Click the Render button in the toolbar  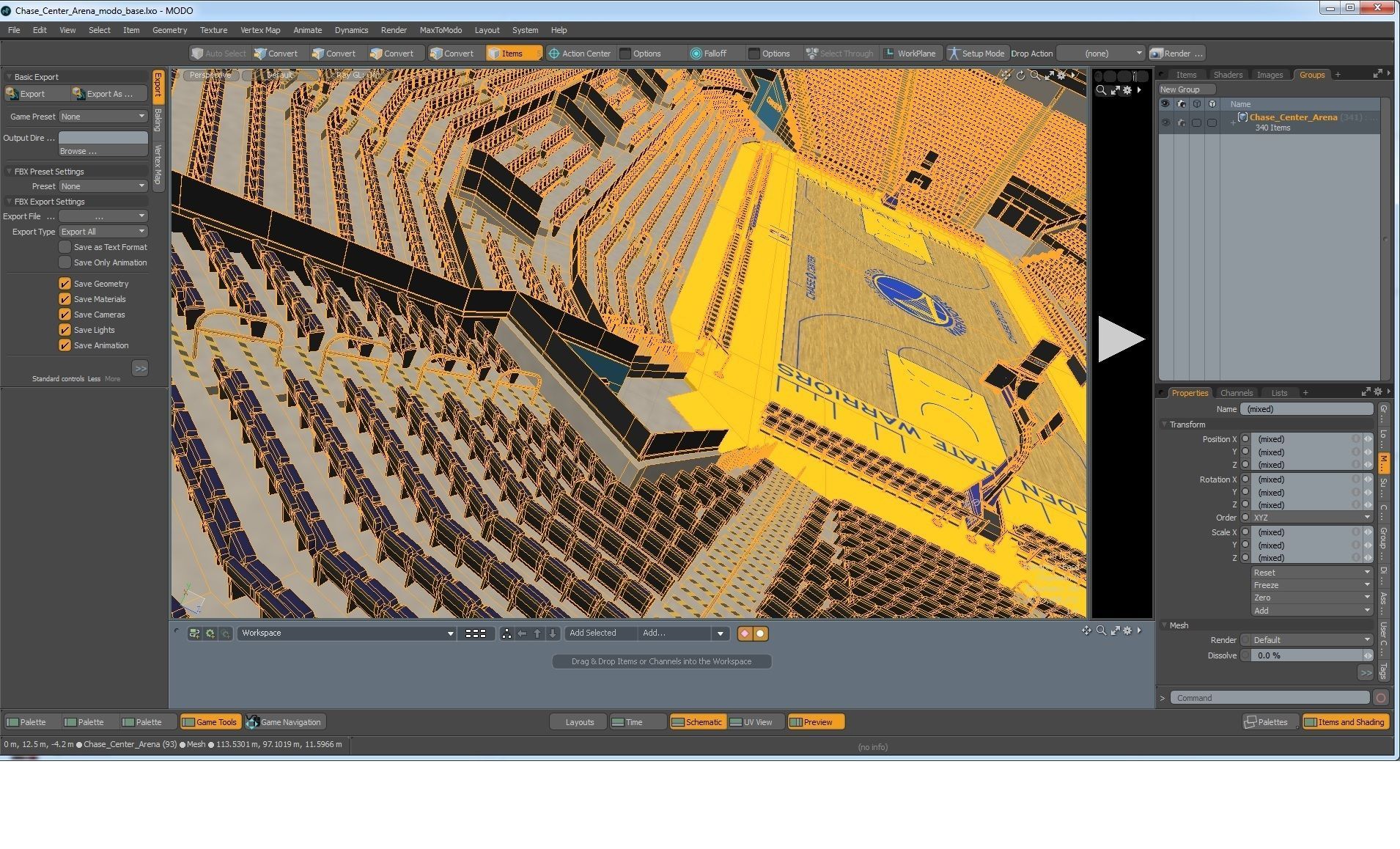(x=1176, y=54)
